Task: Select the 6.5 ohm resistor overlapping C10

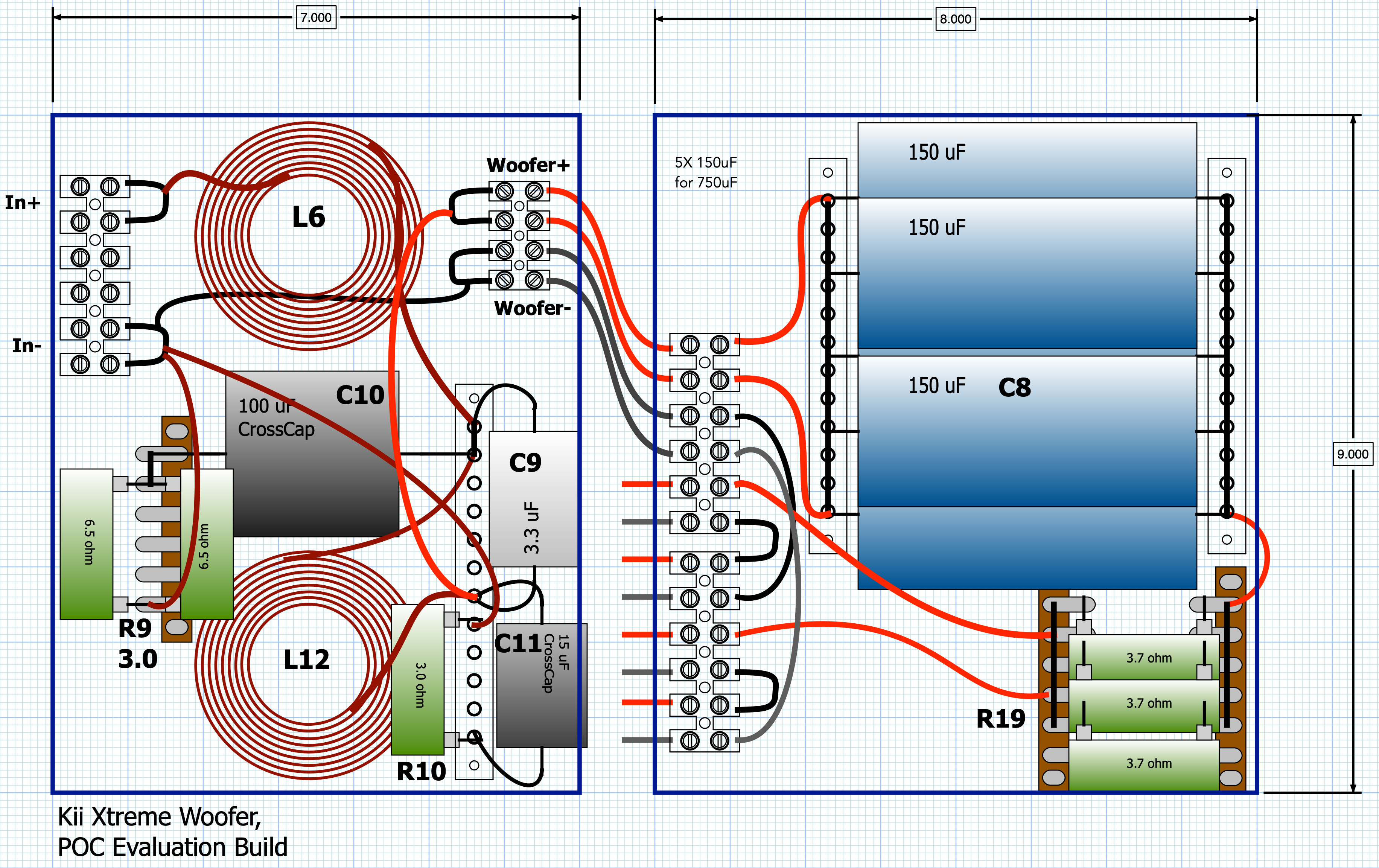Action: coord(207,545)
